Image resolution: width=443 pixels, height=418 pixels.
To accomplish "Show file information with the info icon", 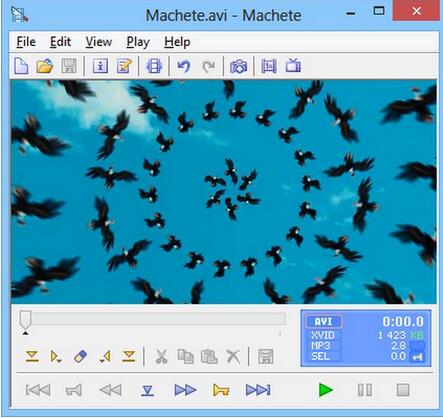I will 100,66.
